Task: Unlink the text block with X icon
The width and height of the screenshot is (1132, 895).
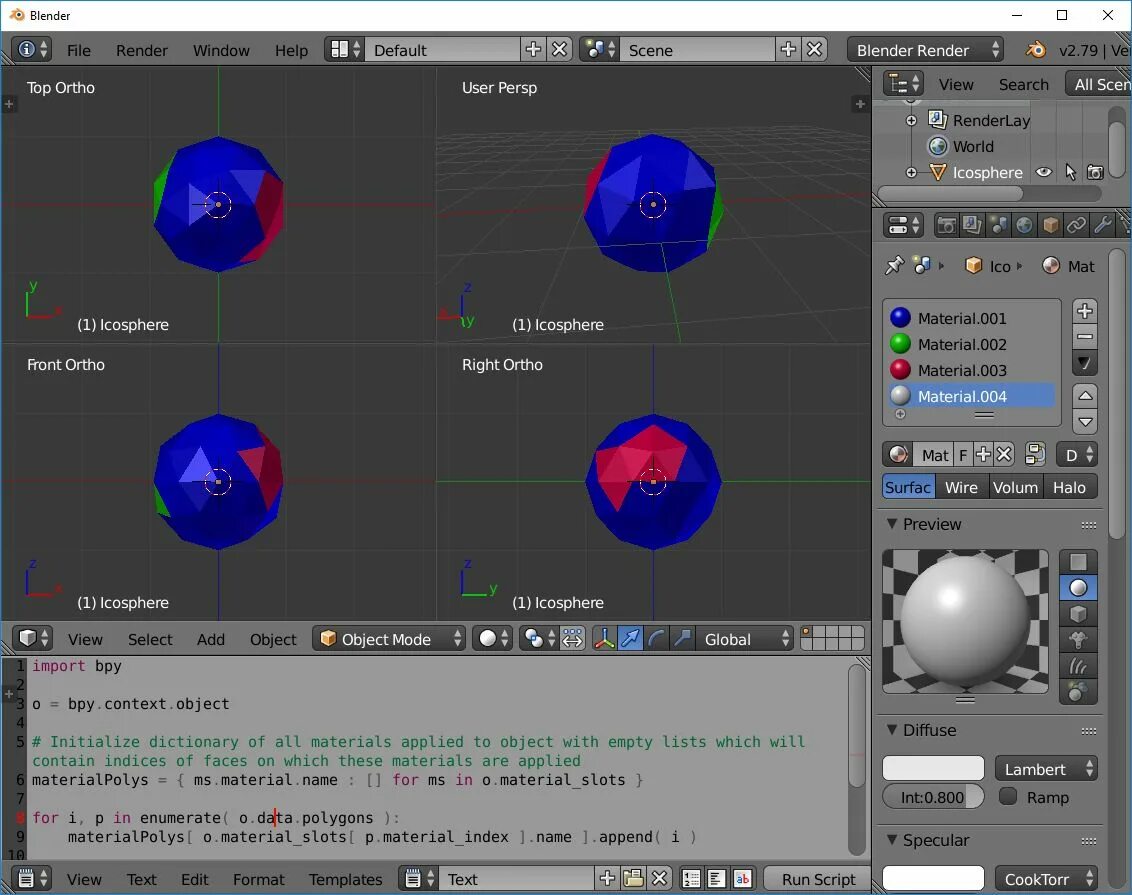Action: click(659, 878)
